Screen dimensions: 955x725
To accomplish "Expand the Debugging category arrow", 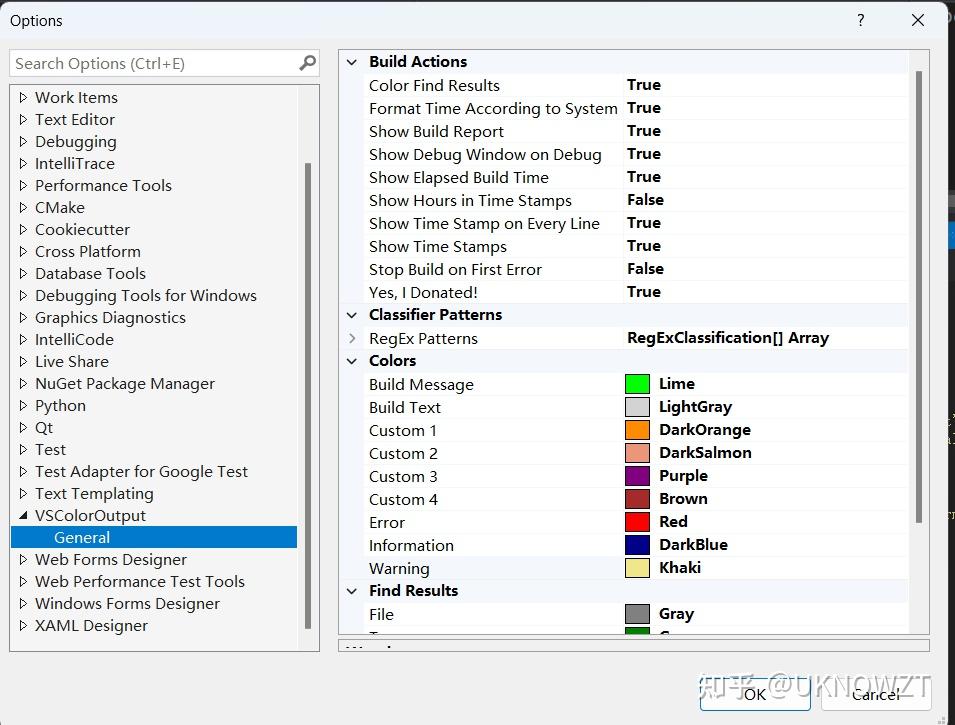I will (23, 141).
